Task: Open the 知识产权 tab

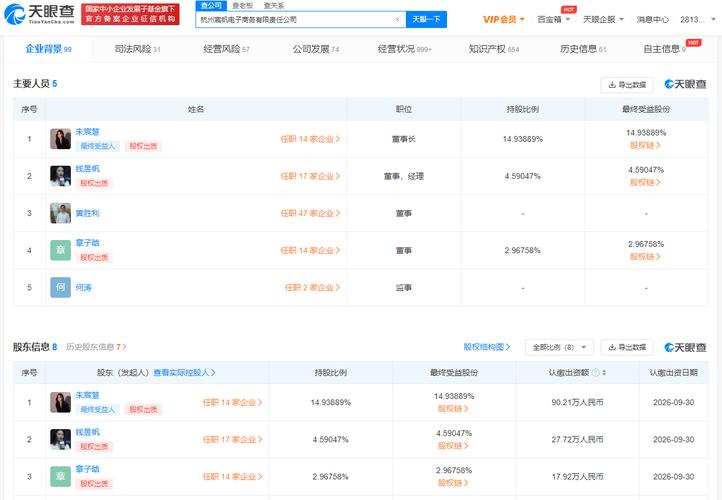Action: click(x=493, y=48)
